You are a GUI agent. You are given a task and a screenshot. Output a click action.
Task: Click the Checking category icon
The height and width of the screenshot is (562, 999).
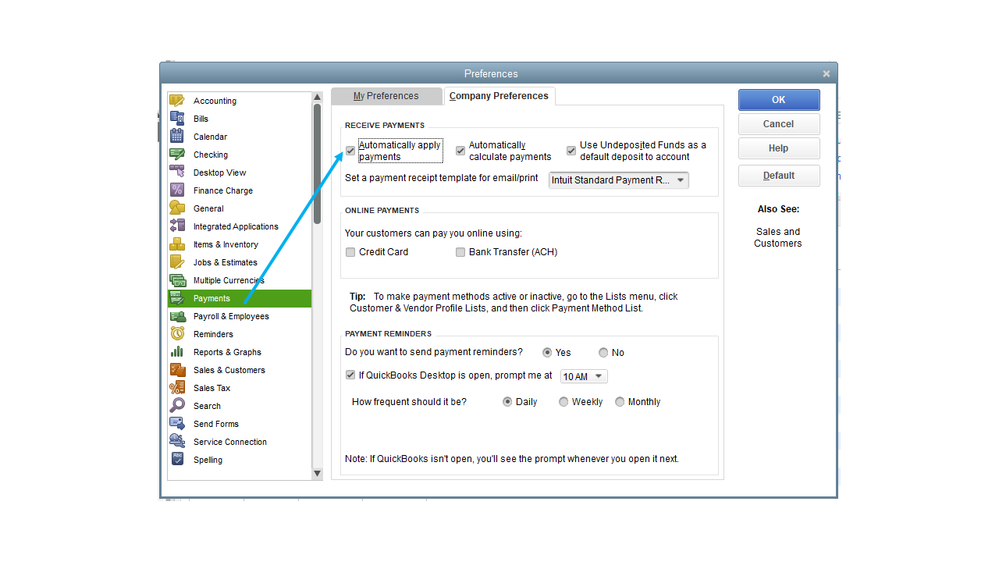coord(177,154)
